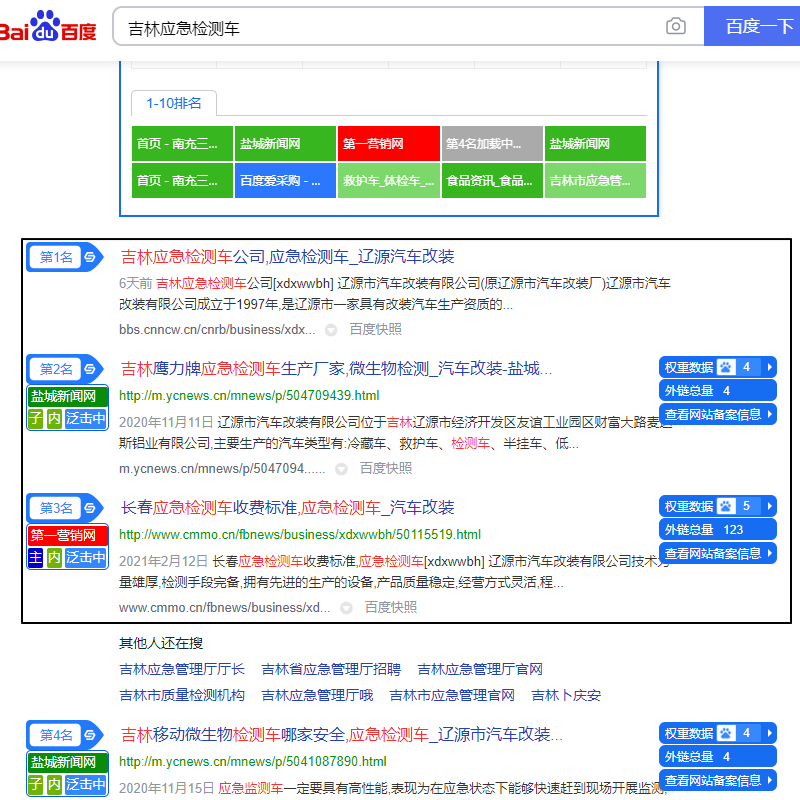Open result 吉林鹰力牌应急检测车生产厂家
The width and height of the screenshot is (800, 800).
pos(336,368)
